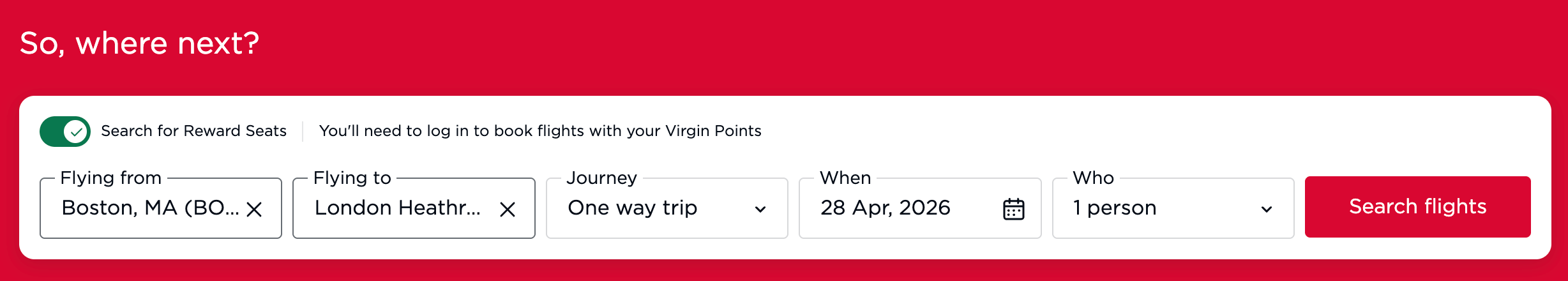1568x281 pixels.
Task: Select the One way trip option
Action: [632, 208]
